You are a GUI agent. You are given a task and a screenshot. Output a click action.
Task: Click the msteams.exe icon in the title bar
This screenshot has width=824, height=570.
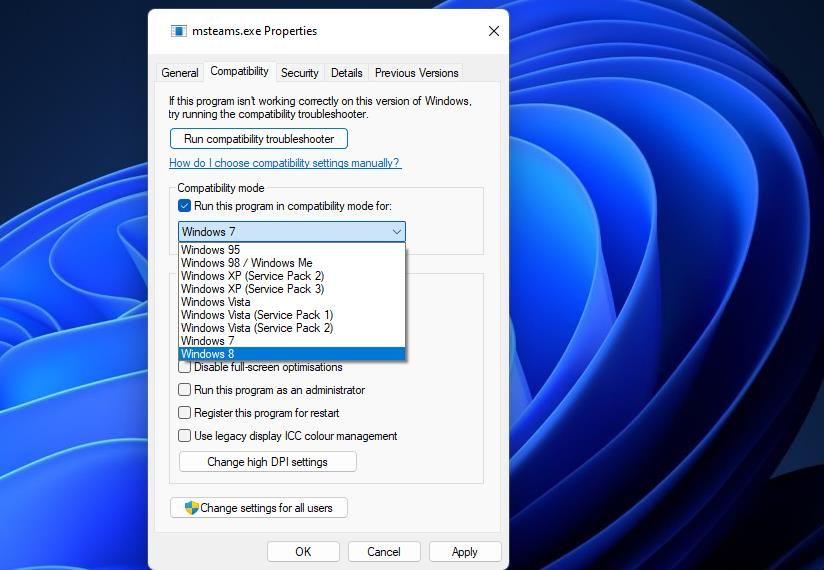click(x=179, y=31)
